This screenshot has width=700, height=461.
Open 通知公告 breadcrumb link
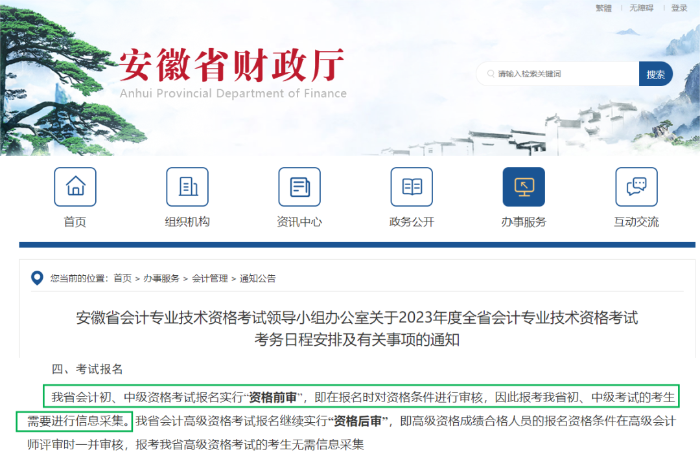[x=257, y=278]
